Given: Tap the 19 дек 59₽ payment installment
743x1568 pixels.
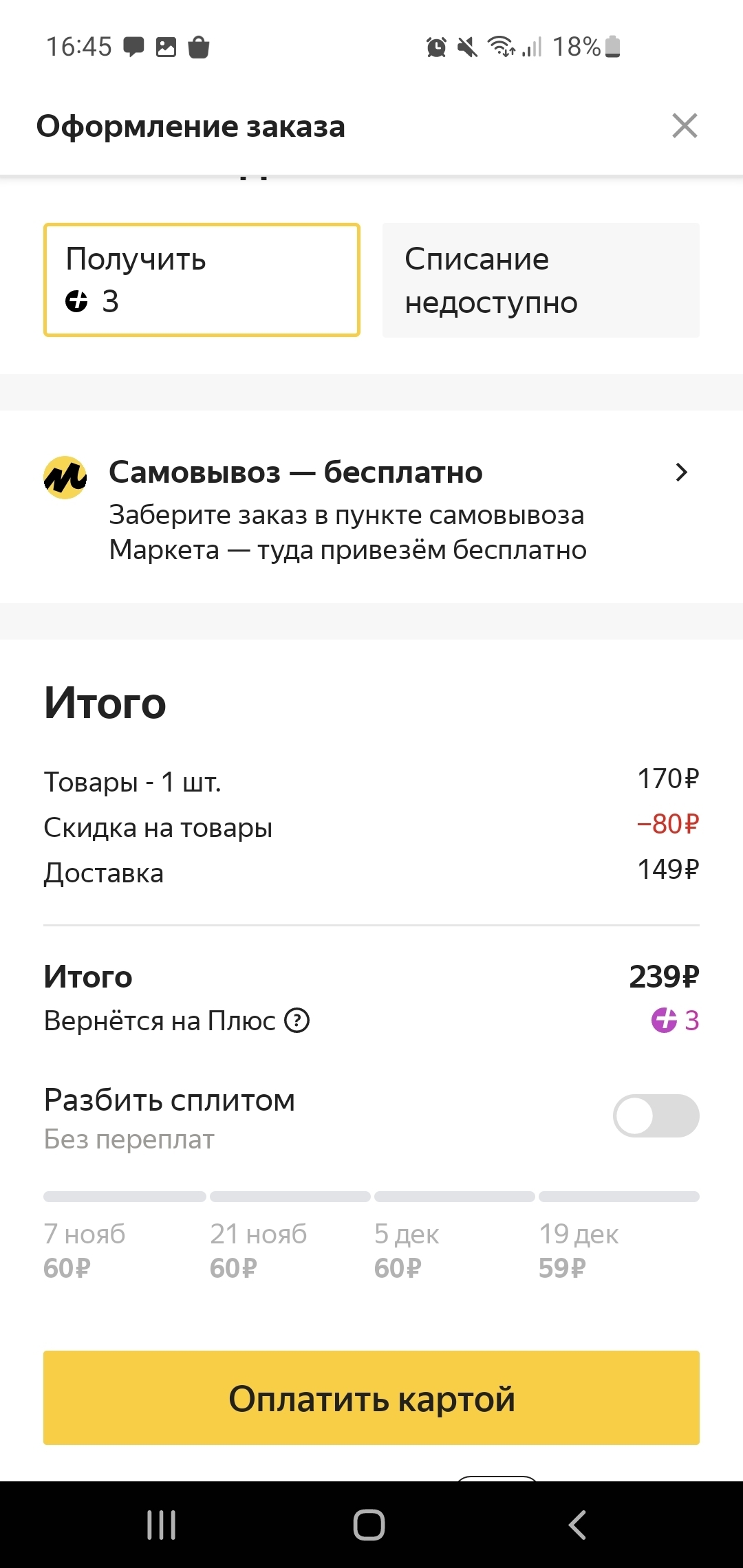Looking at the screenshot, I should pyautogui.click(x=579, y=1251).
